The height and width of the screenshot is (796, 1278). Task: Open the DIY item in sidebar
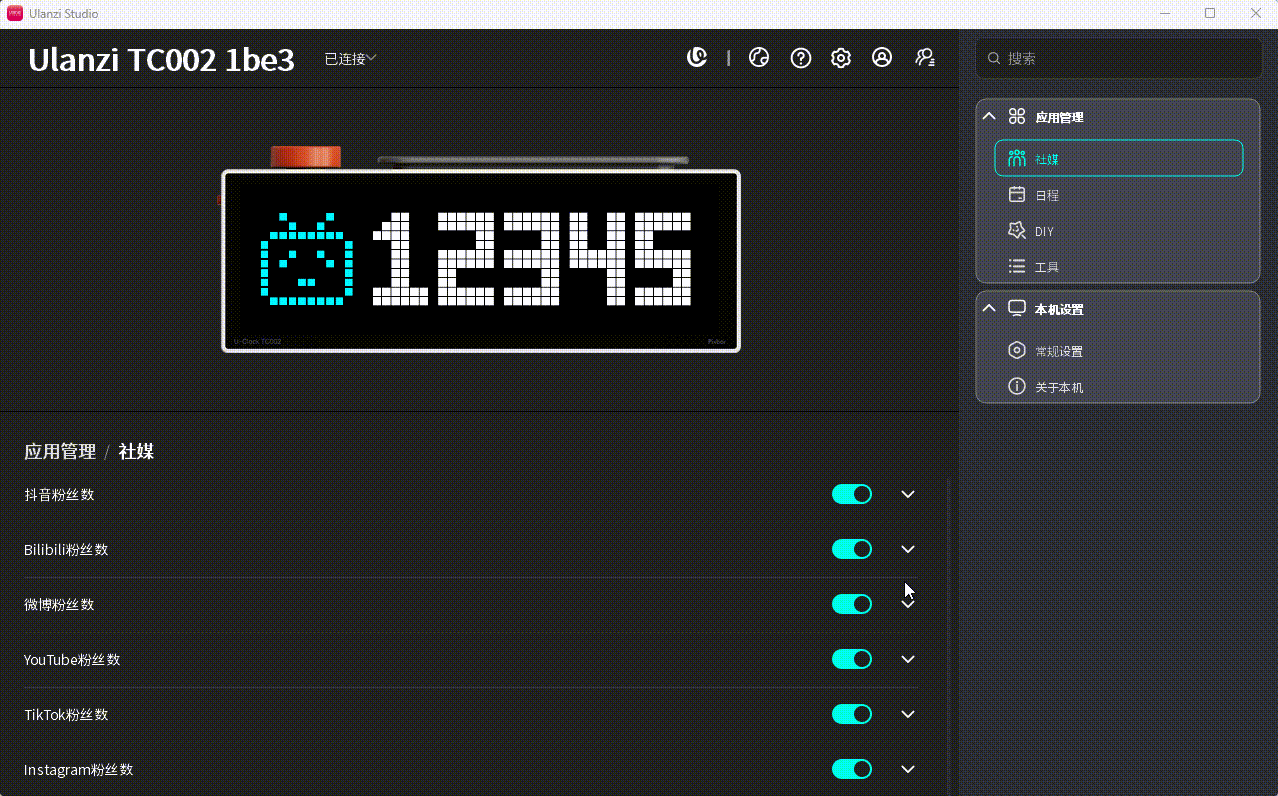(x=1118, y=231)
